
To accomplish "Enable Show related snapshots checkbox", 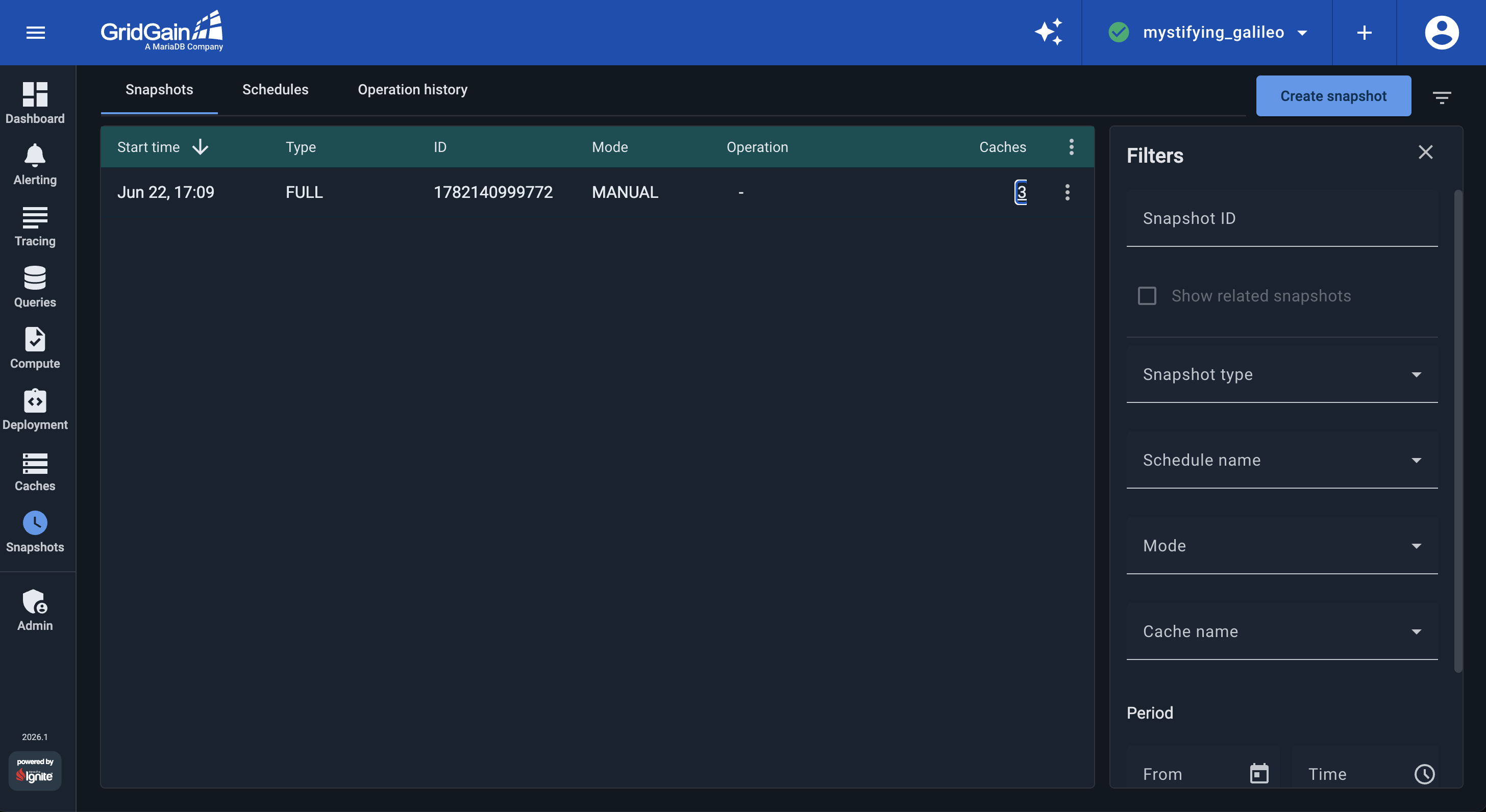I will (1147, 296).
